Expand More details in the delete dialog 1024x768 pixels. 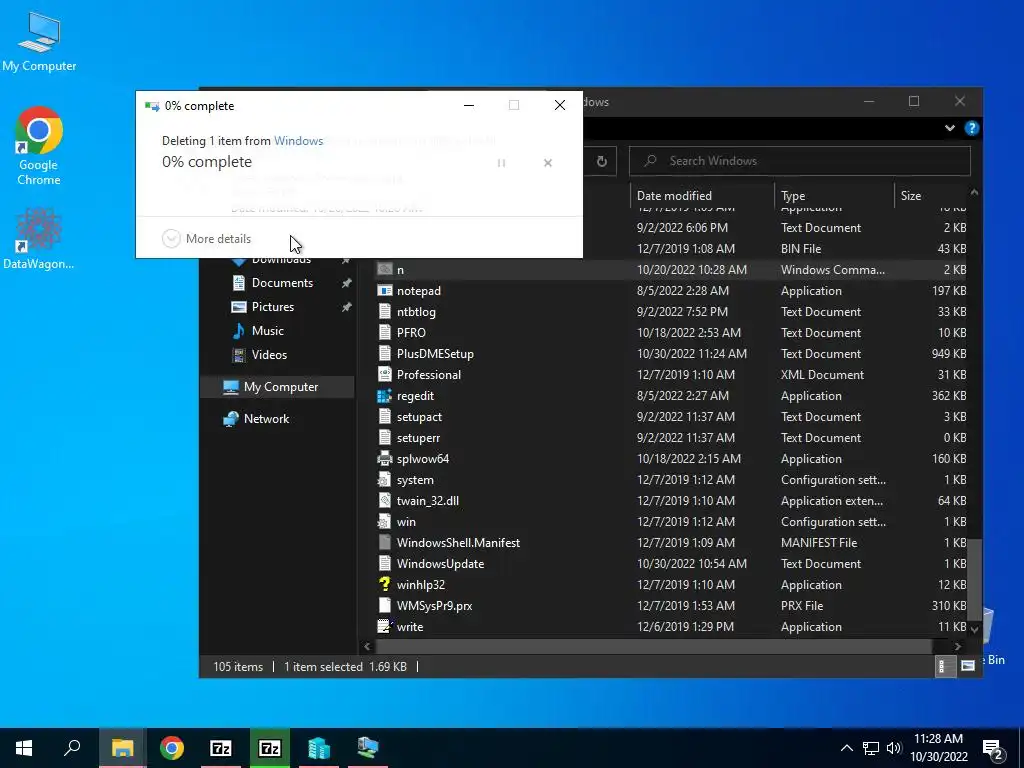coord(206,238)
